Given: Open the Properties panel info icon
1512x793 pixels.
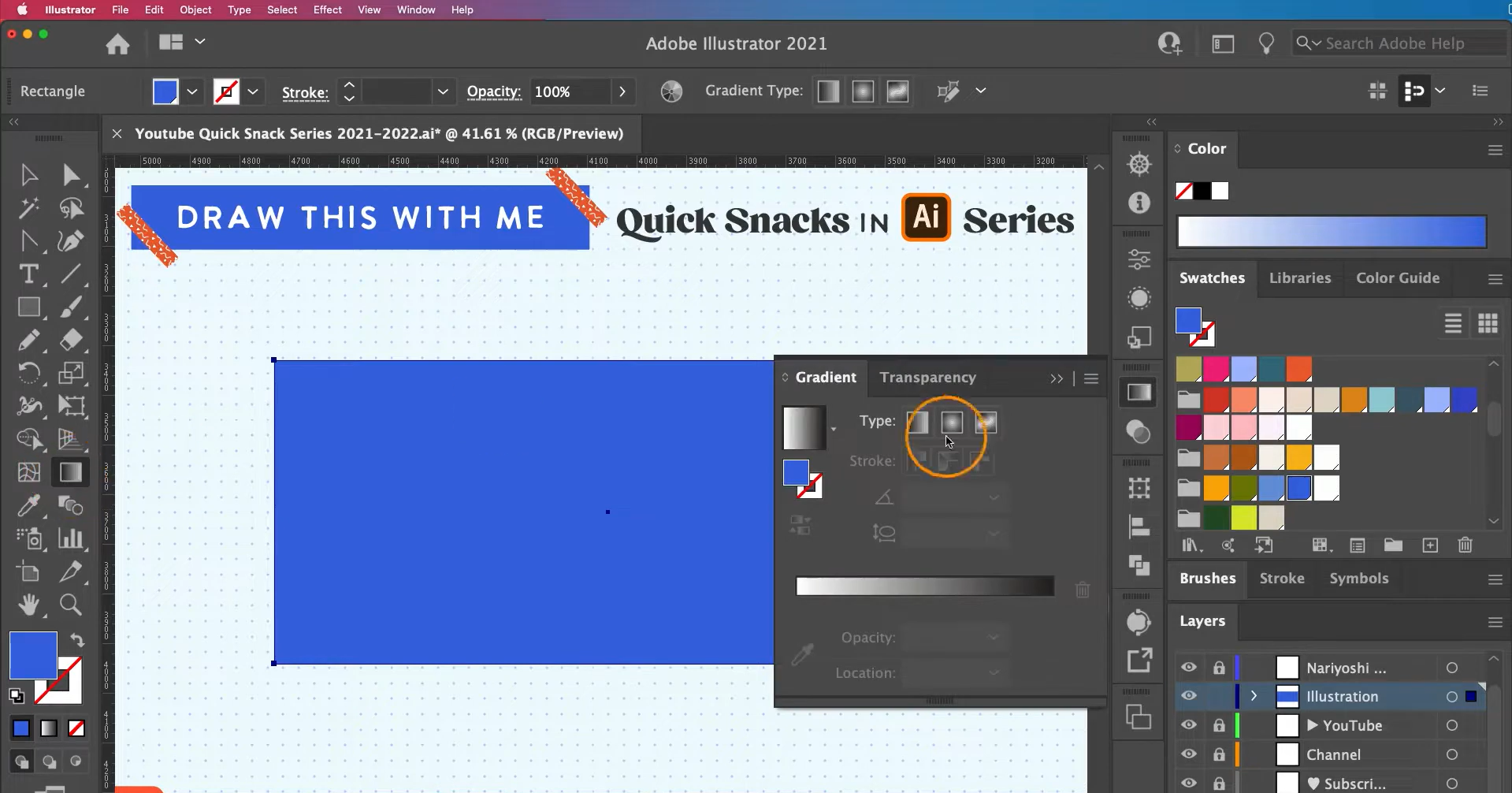Looking at the screenshot, I should point(1139,203).
